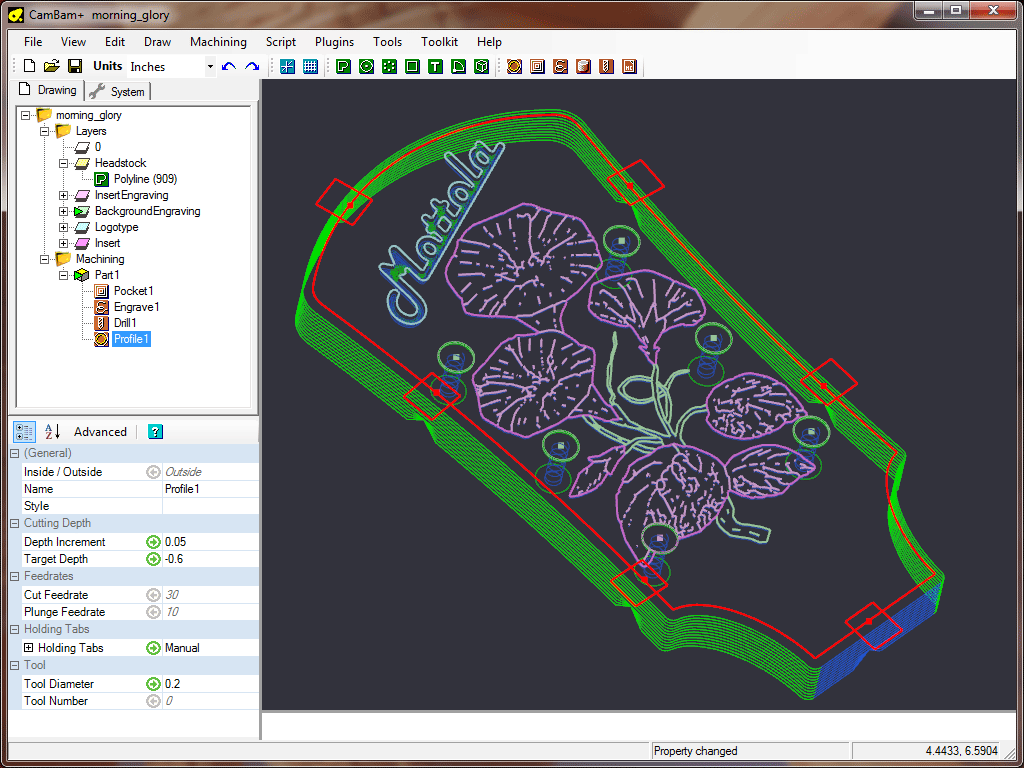1024x768 pixels.
Task: Choose the Rectangle drawing tool
Action: click(x=412, y=67)
